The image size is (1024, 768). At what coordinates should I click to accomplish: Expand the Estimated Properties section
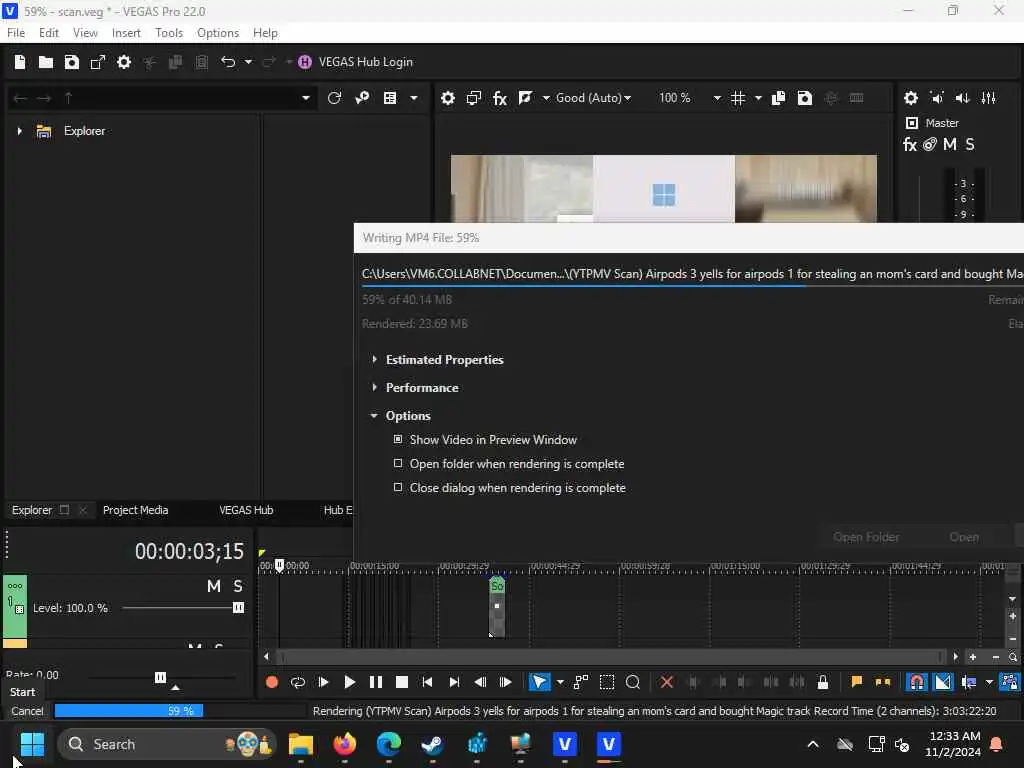click(374, 359)
